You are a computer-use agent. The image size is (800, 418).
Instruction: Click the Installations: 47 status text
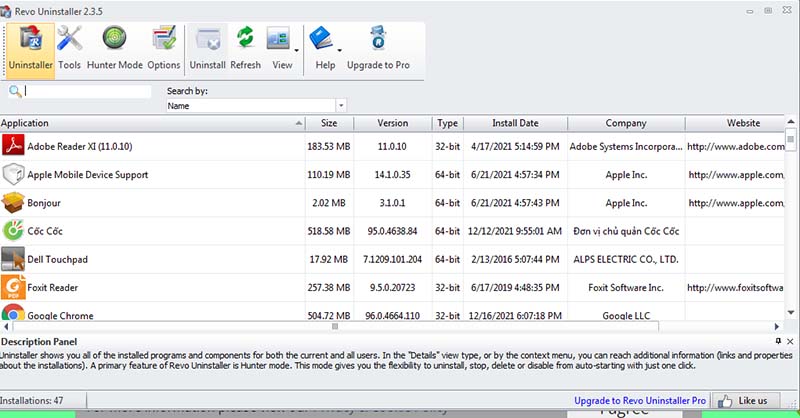(x=32, y=401)
